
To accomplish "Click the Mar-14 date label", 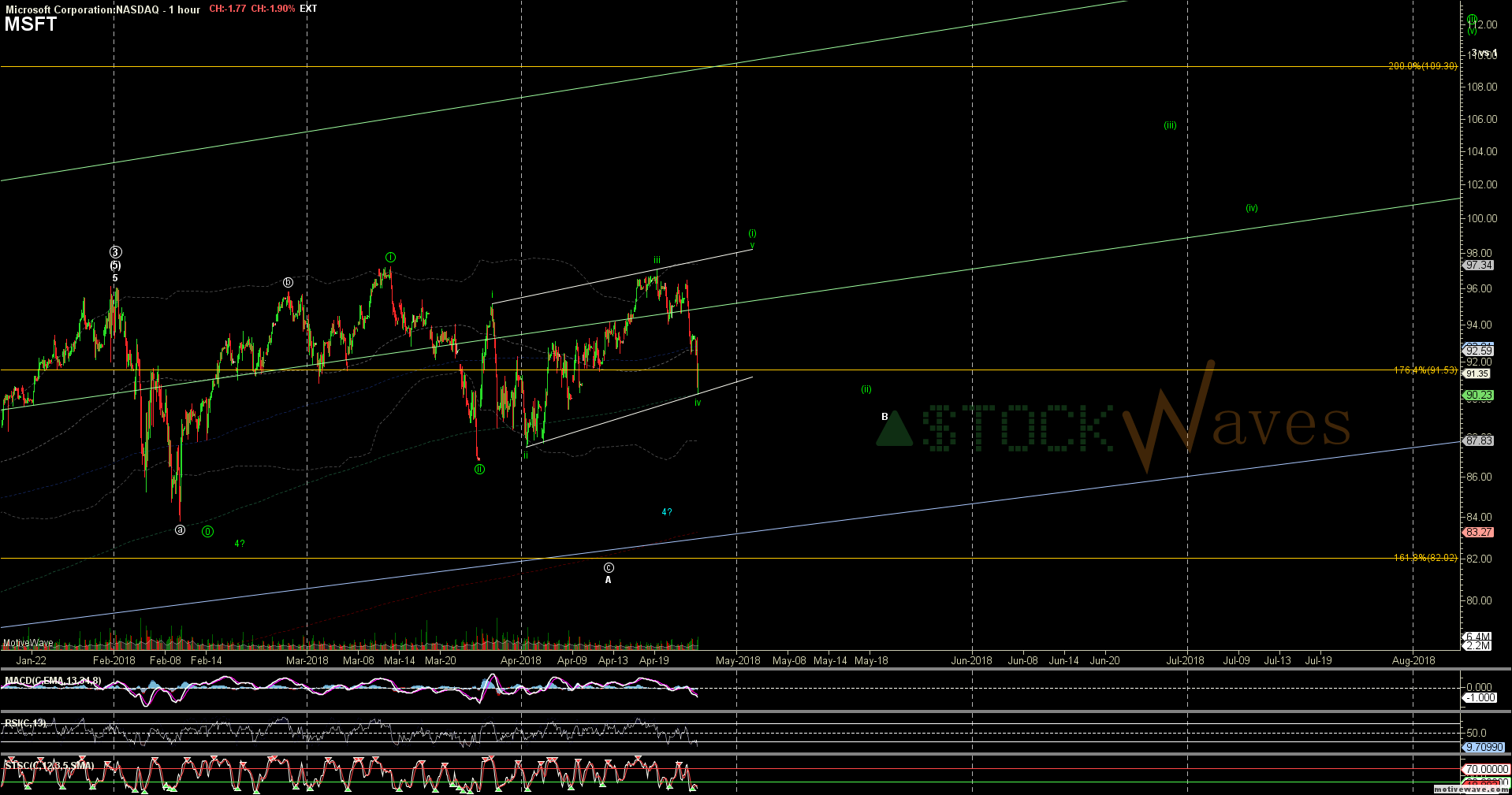I will point(400,660).
